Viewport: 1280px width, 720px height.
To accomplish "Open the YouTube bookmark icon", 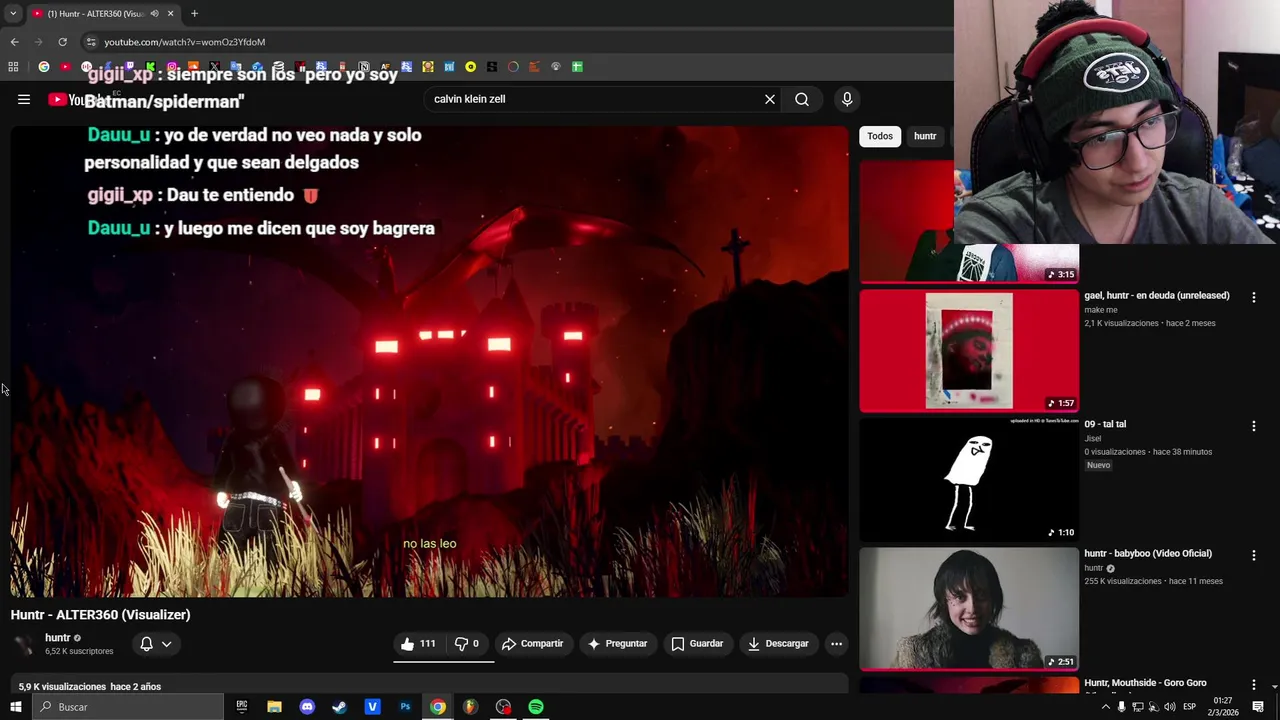I will pyautogui.click(x=65, y=67).
